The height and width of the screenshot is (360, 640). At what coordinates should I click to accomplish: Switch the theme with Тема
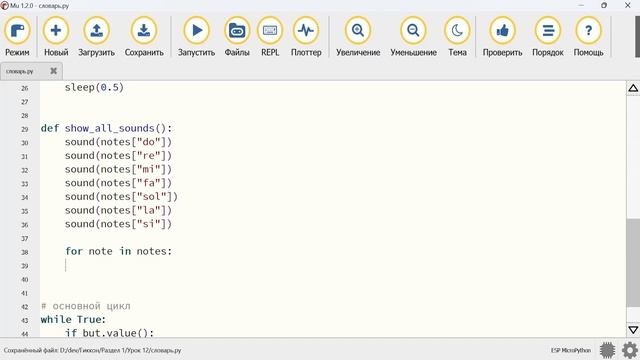pos(457,36)
